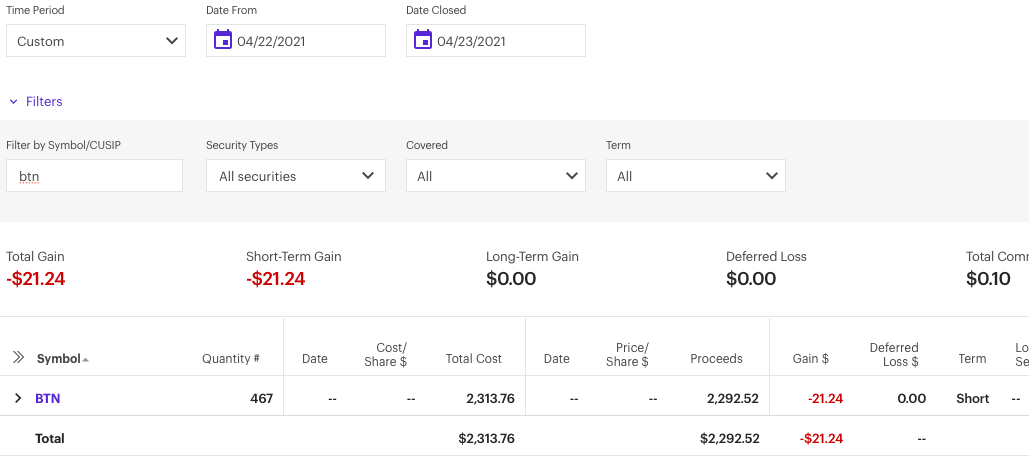Sort by Proceeds column header
This screenshot has height=470, width=1029.
[716, 358]
